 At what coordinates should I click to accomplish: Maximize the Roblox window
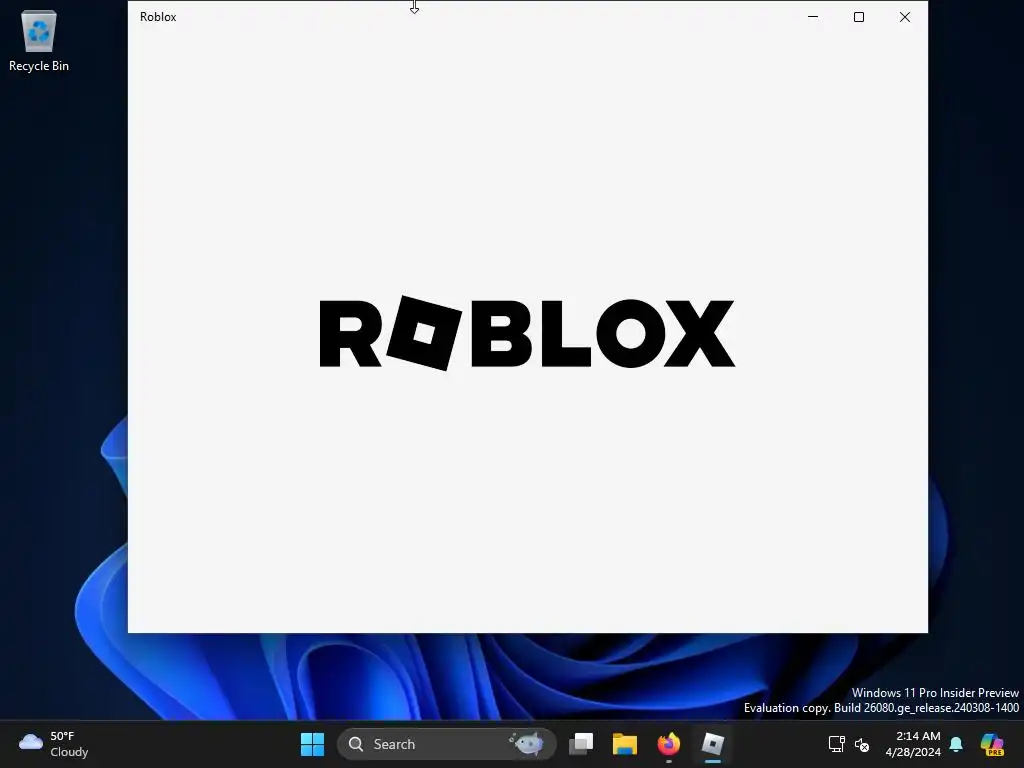[x=859, y=17]
